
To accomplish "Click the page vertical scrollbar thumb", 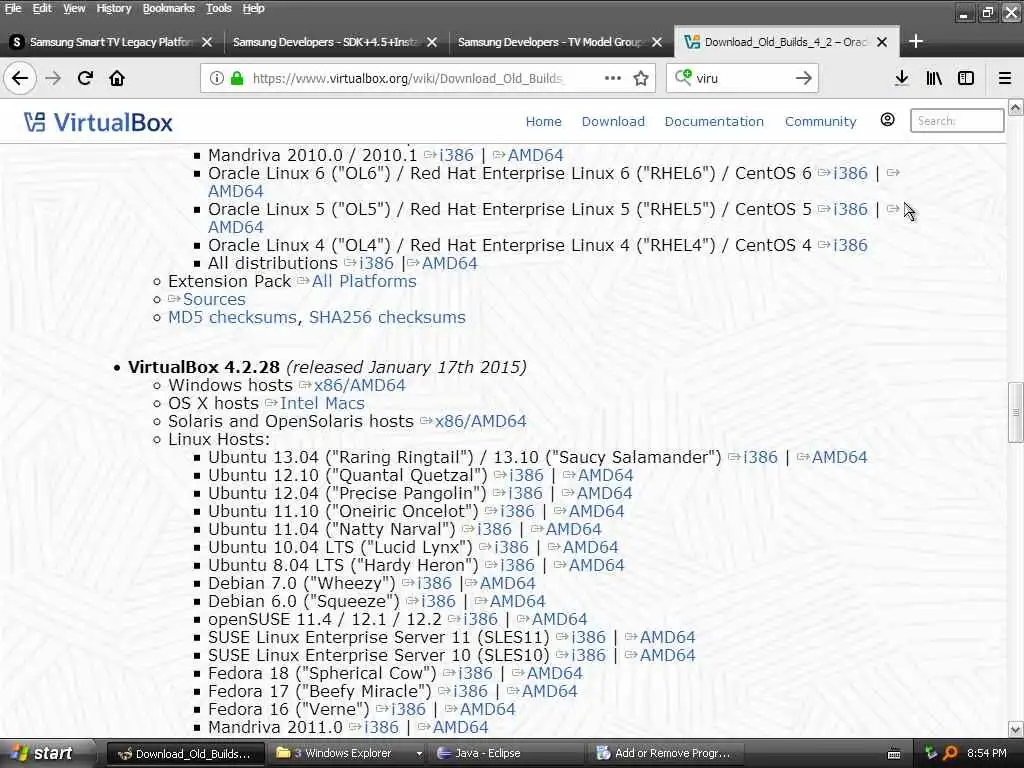I will tap(1016, 413).
